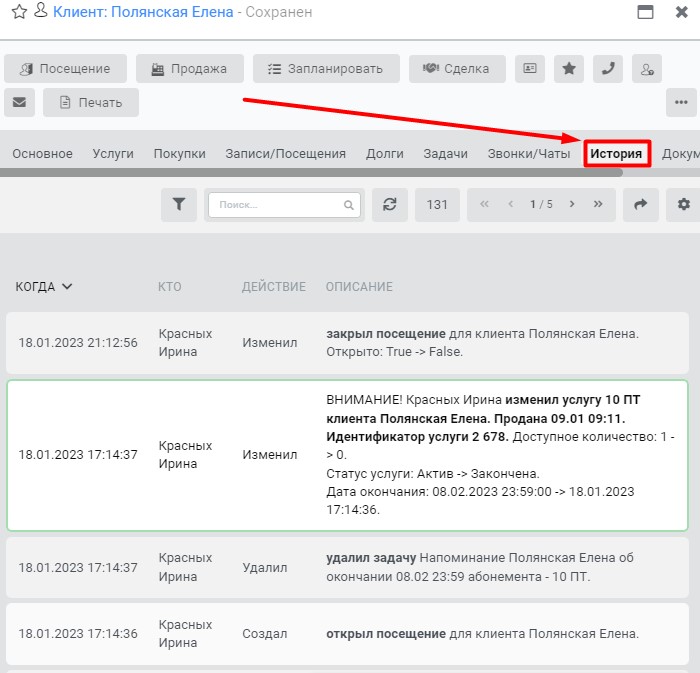Click the horizontal tab scrollbar
Viewport: 700px width, 673px height.
pos(311,173)
